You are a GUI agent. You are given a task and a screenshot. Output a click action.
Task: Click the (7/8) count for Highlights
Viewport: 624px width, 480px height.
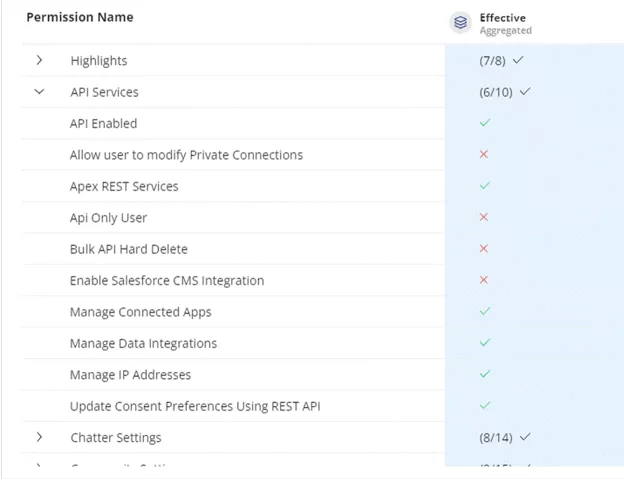[492, 61]
